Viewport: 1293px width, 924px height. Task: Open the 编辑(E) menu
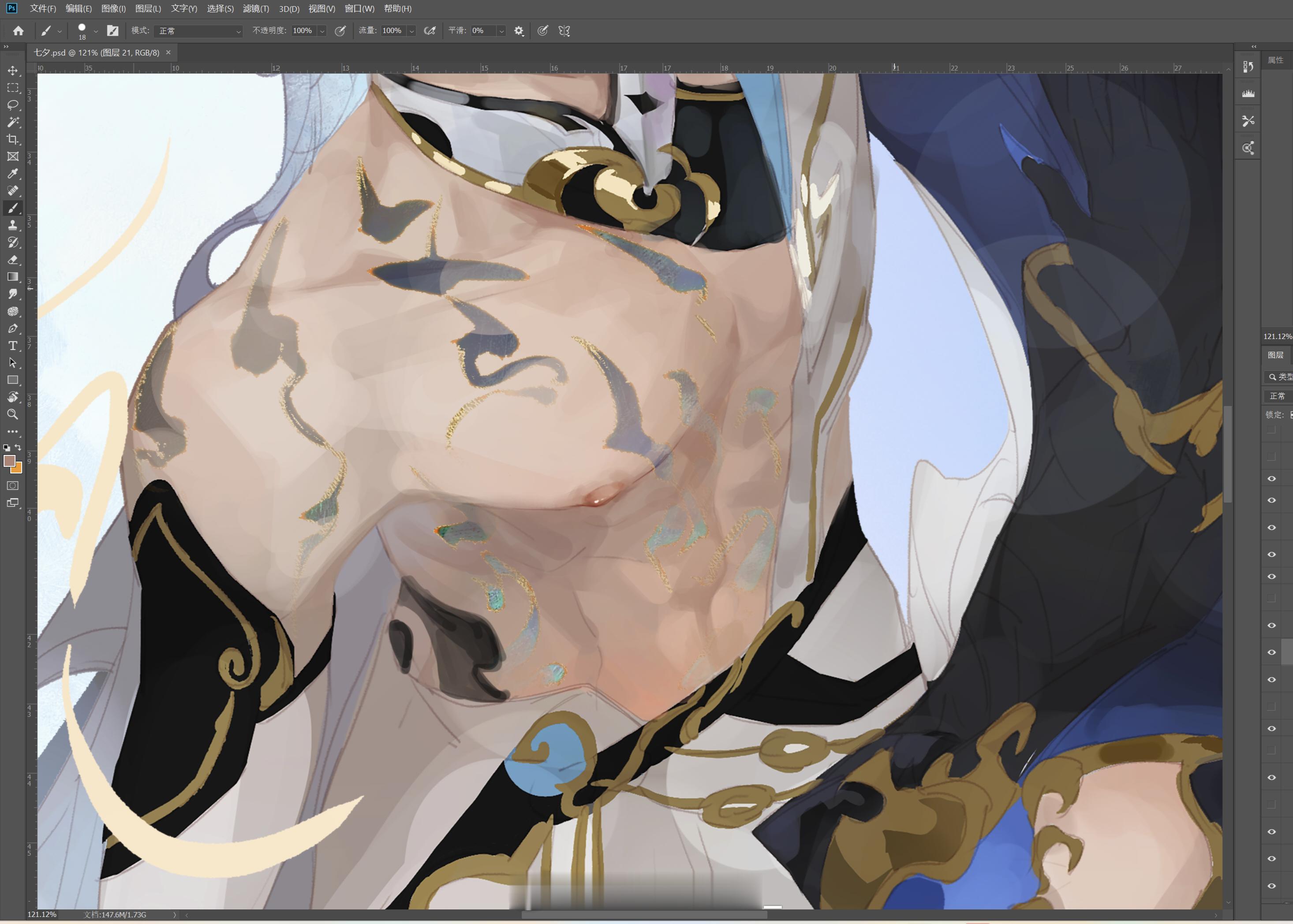pyautogui.click(x=78, y=8)
